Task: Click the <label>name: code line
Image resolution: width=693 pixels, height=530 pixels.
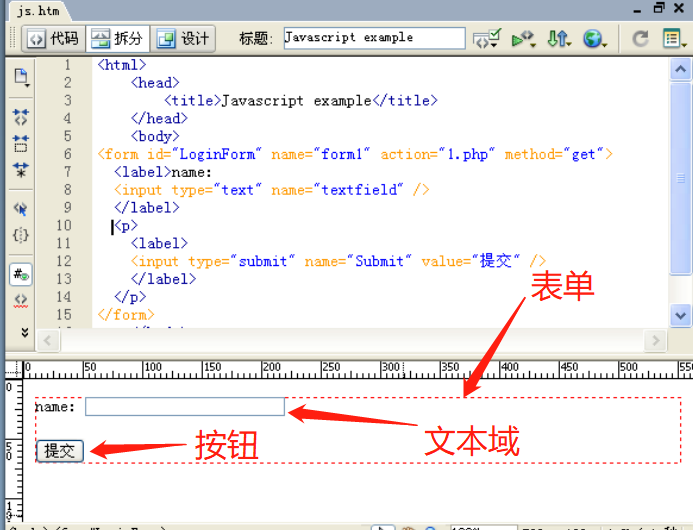Action: [163, 172]
